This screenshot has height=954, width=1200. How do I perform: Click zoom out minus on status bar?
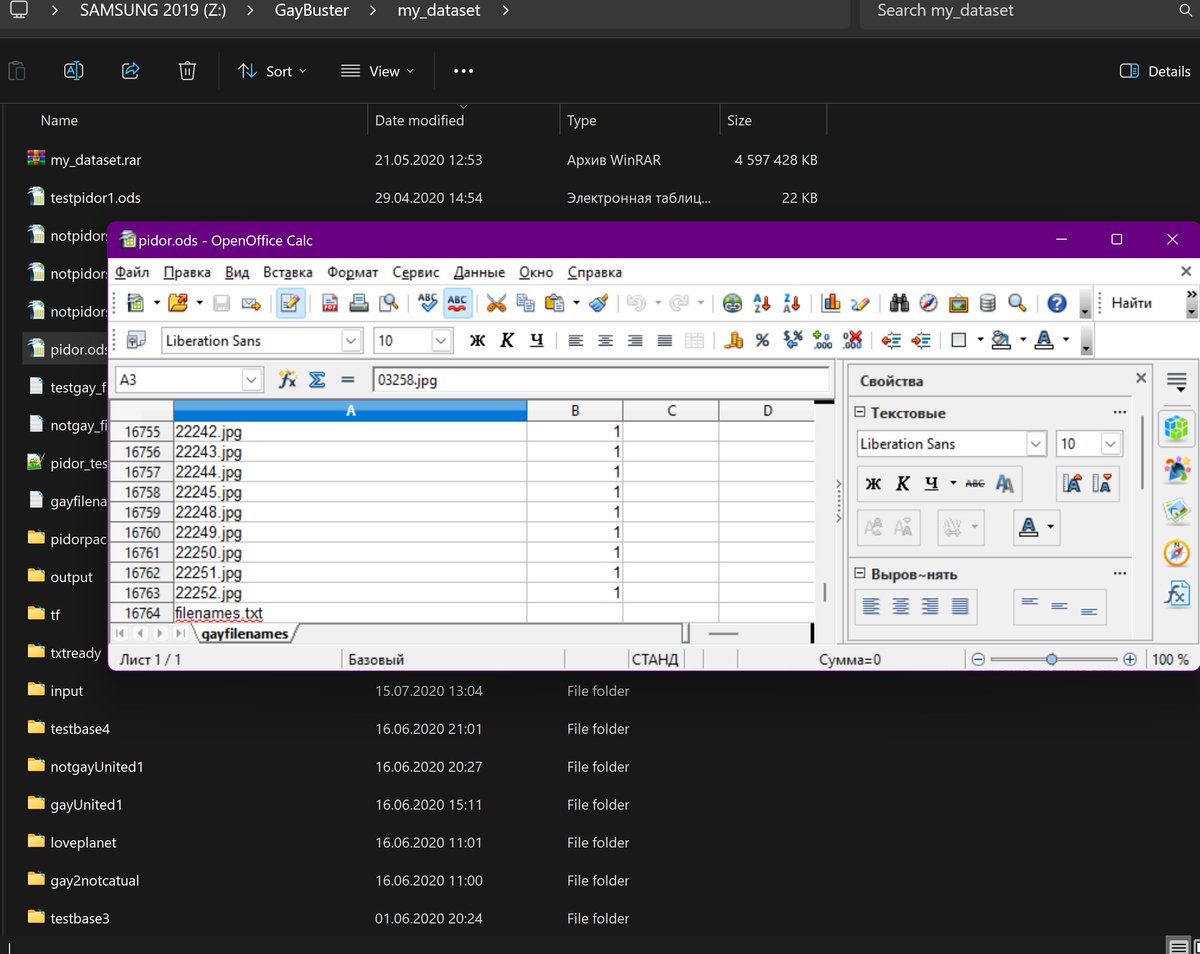click(978, 660)
